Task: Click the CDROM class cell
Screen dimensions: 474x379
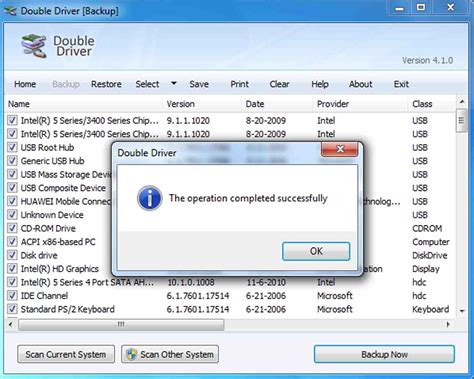Action: point(427,228)
